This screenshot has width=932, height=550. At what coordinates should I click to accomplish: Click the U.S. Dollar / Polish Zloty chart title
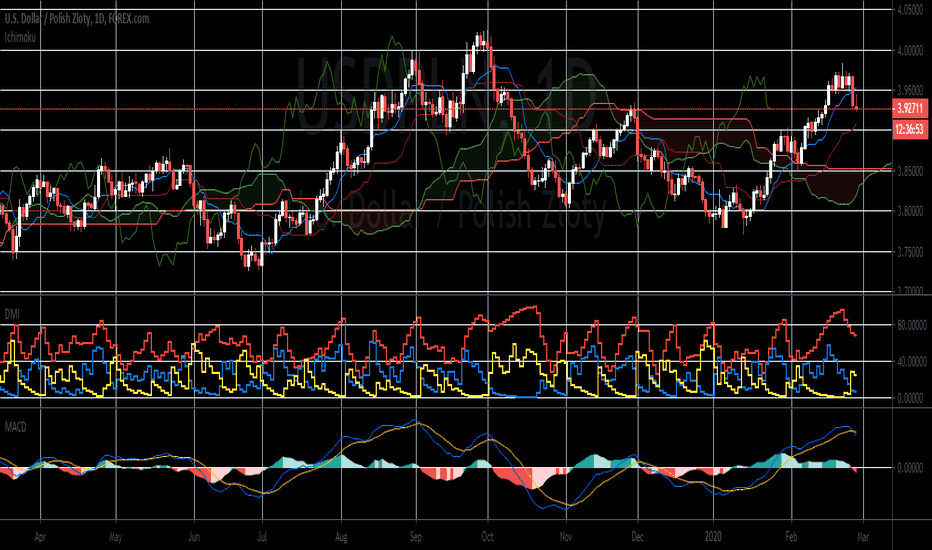click(x=77, y=19)
